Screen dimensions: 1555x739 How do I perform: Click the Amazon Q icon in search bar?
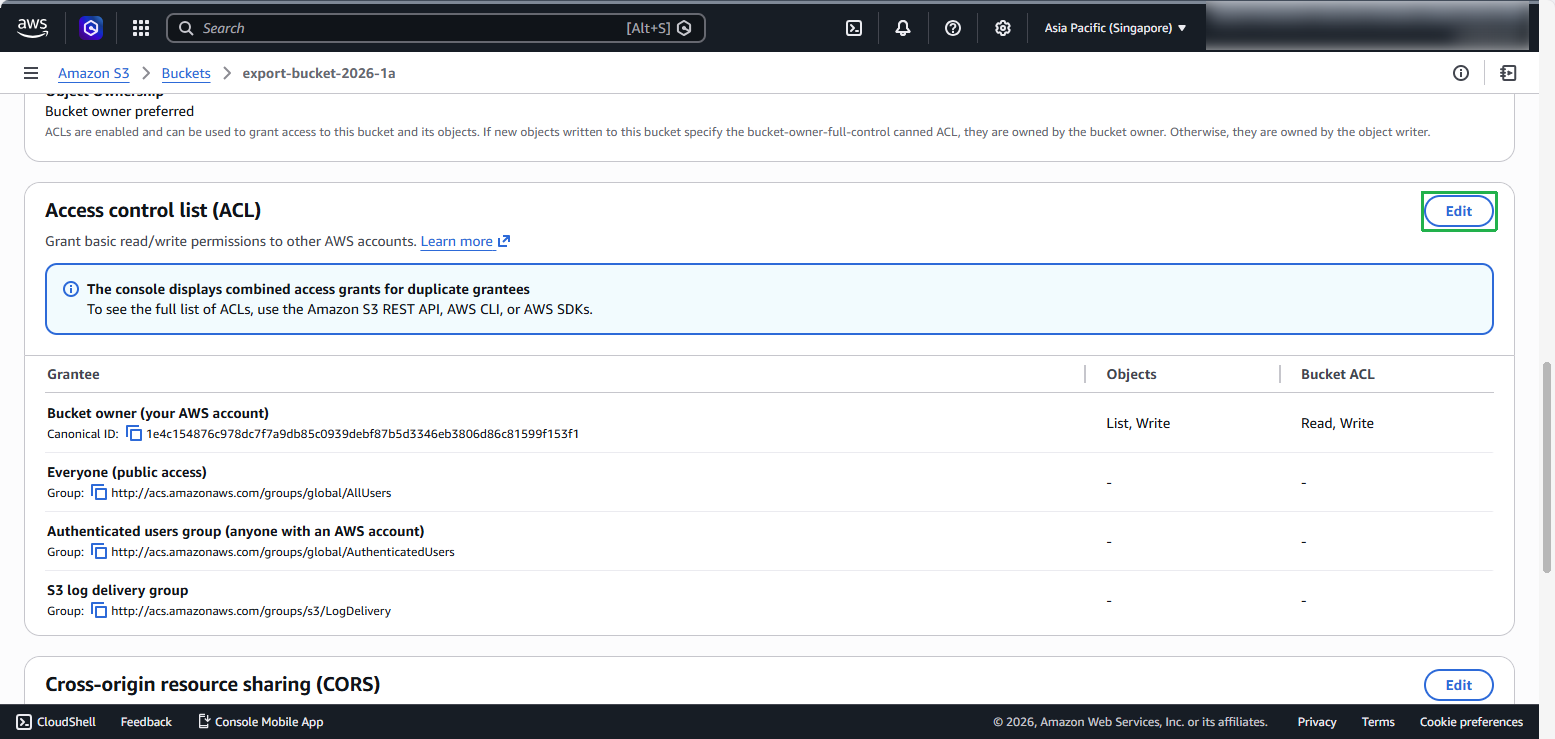click(x=684, y=28)
